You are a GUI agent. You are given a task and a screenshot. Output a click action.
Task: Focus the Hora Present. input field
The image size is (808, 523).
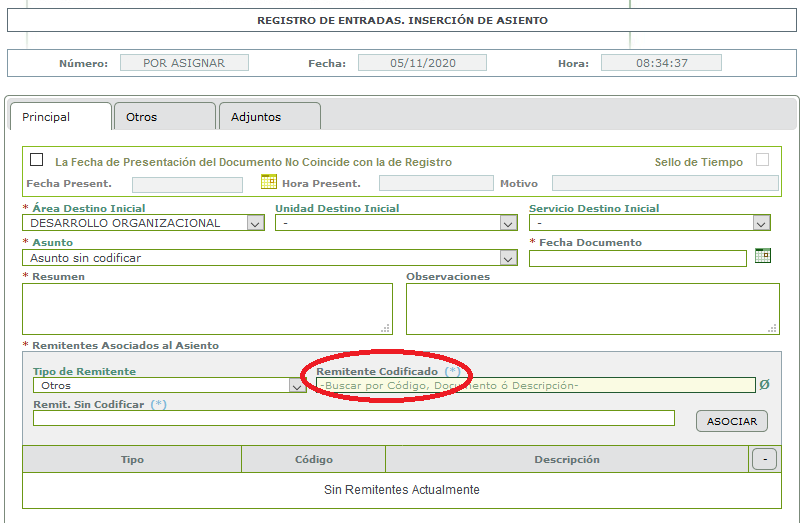(x=436, y=183)
